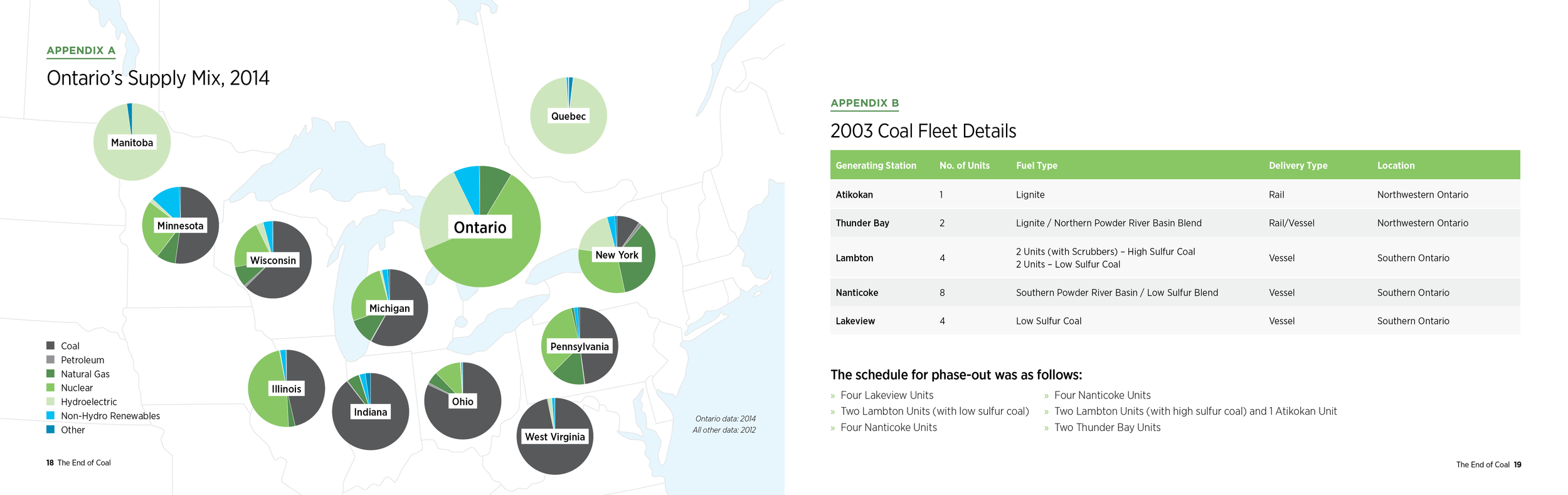Click the Four Lakeview Units bullet
This screenshot has height=495, width=1568.
pyautogui.click(x=887, y=395)
